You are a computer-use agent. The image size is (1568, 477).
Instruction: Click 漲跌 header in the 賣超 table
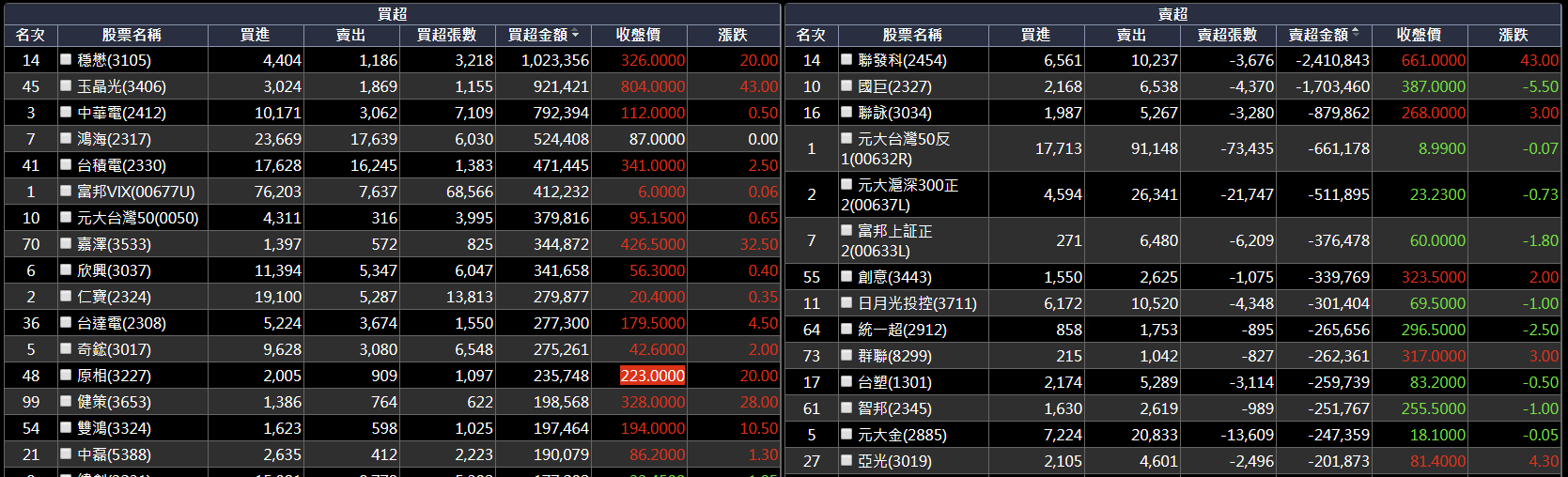click(1513, 35)
